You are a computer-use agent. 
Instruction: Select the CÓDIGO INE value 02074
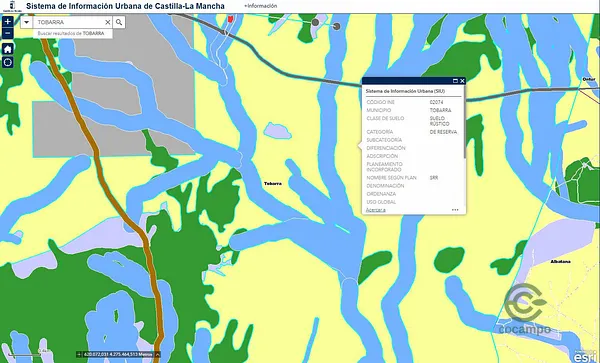coord(436,102)
